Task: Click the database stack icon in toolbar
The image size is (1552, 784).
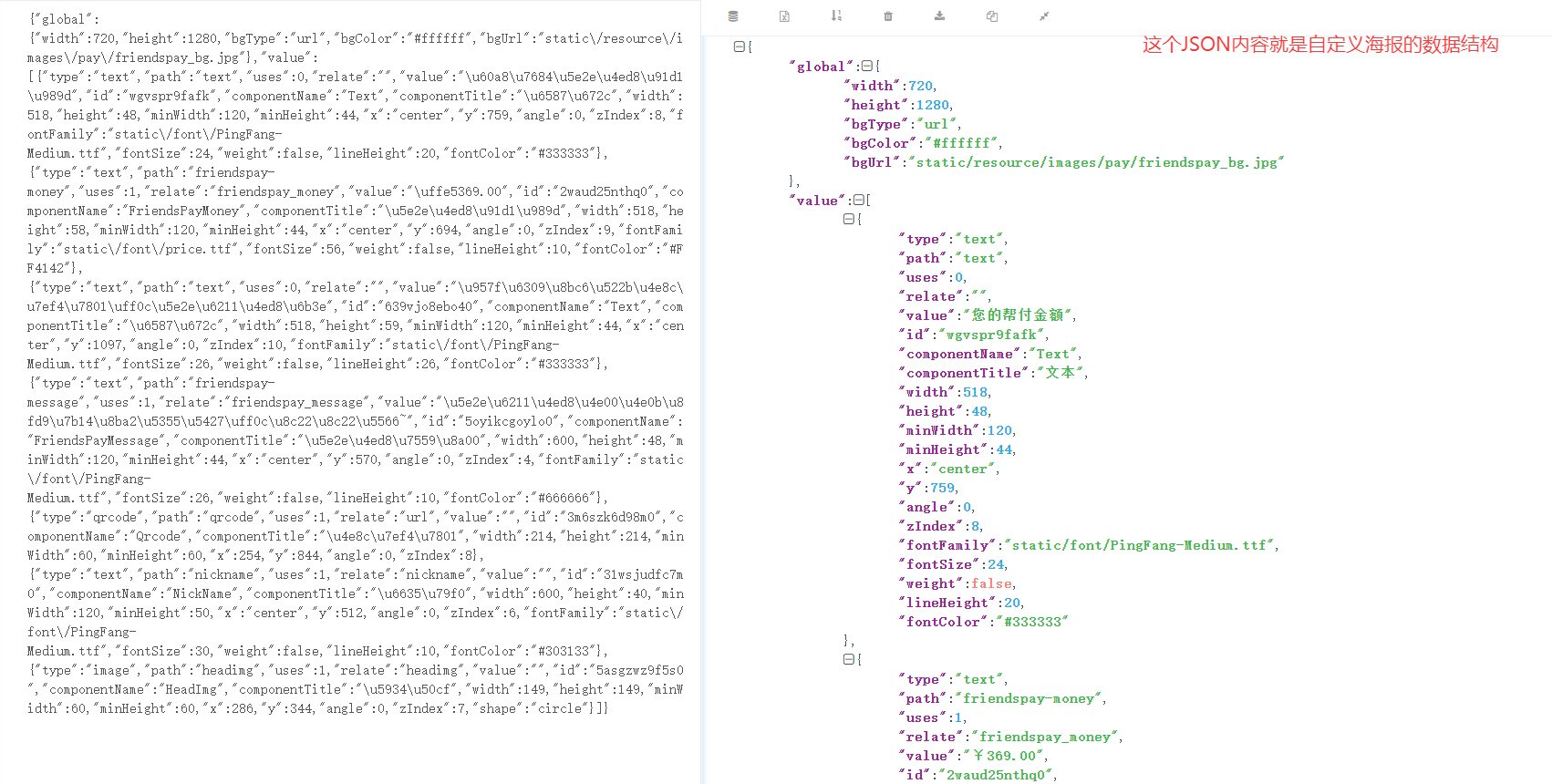Action: click(x=733, y=16)
